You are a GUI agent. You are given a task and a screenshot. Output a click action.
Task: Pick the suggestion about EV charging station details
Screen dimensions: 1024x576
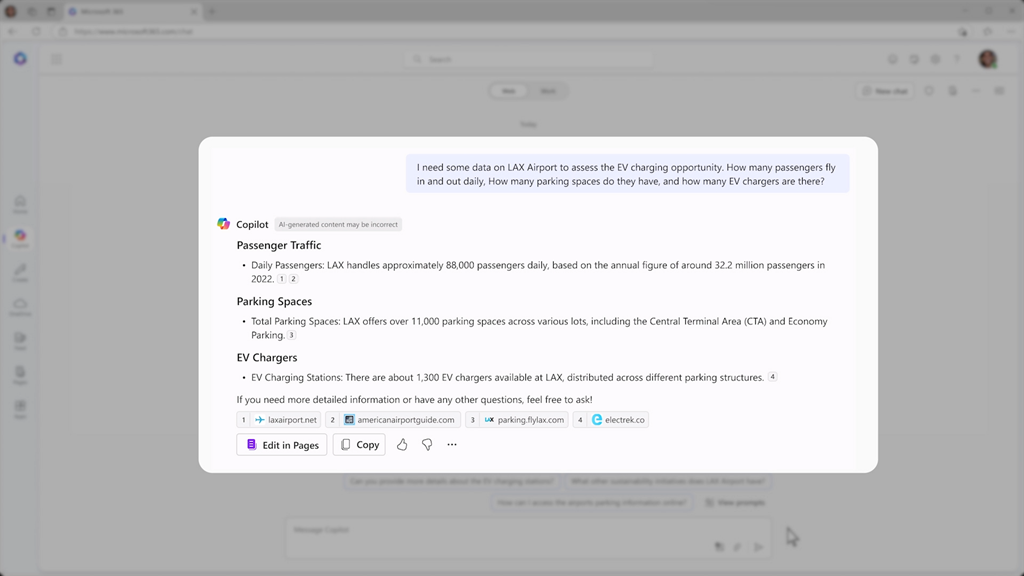pos(452,481)
